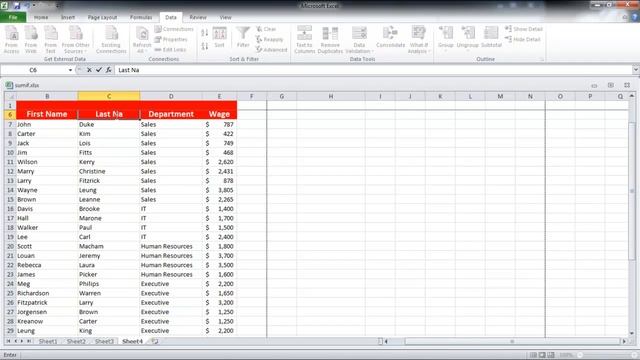This screenshot has width=640, height=360.
Task: Click the Select All corner button
Action: pyautogui.click(x=10, y=96)
